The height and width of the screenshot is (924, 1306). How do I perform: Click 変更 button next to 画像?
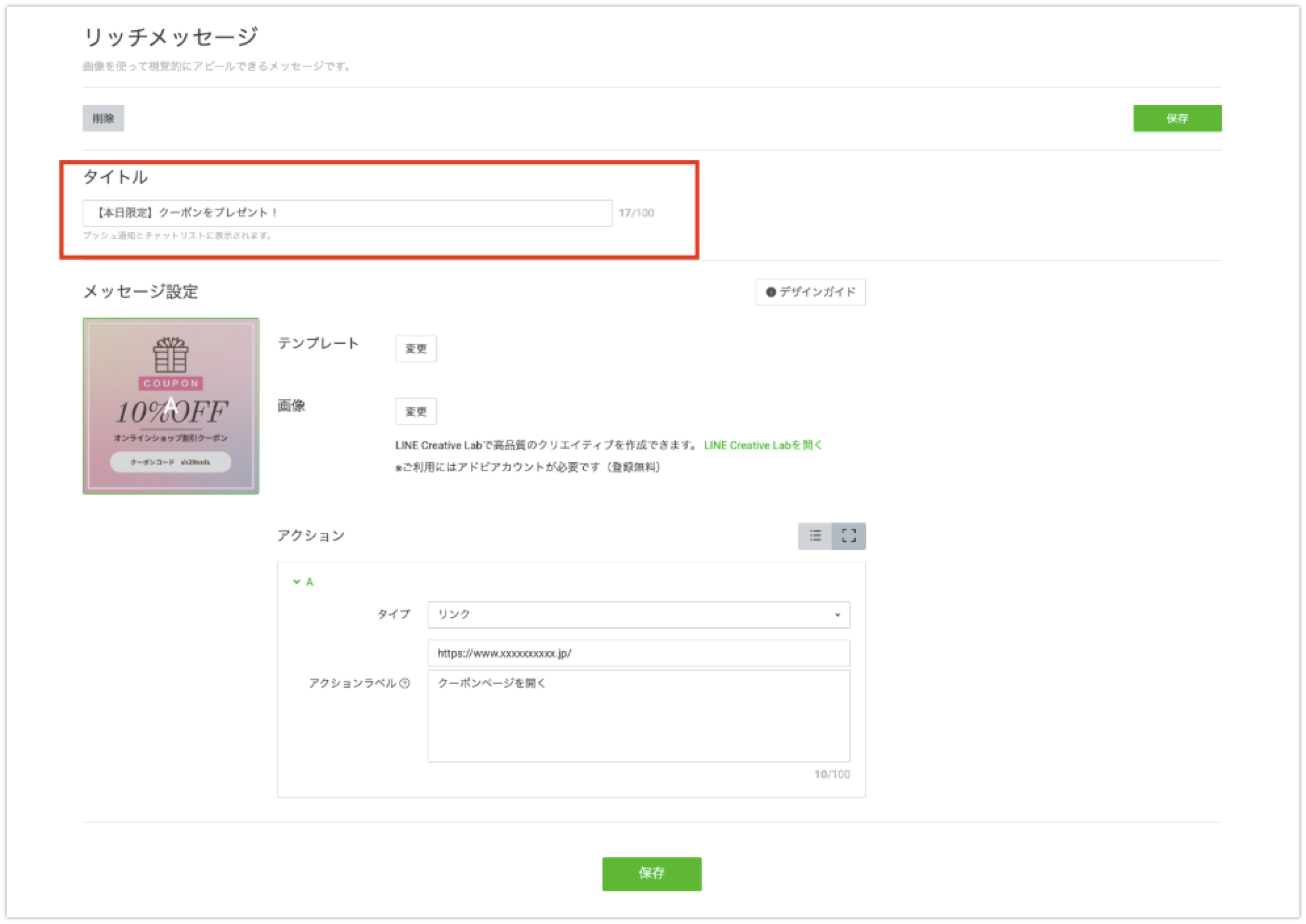tap(416, 411)
